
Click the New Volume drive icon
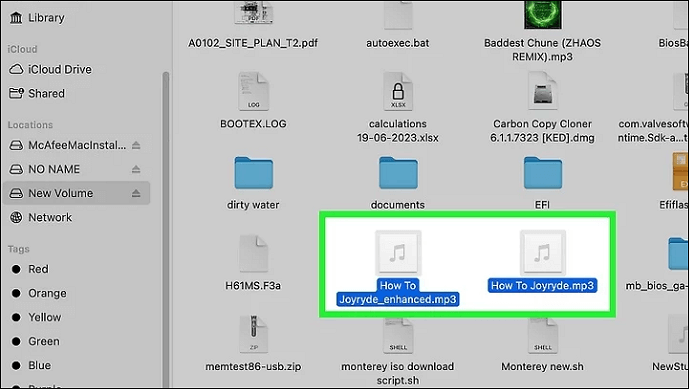click(16, 193)
